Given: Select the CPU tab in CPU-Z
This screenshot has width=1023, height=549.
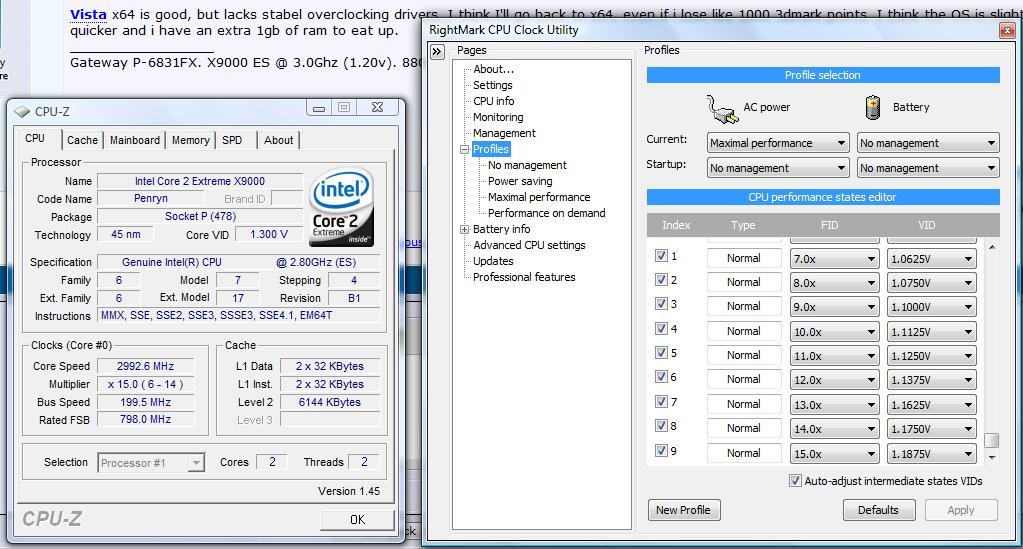Looking at the screenshot, I should tap(35, 138).
